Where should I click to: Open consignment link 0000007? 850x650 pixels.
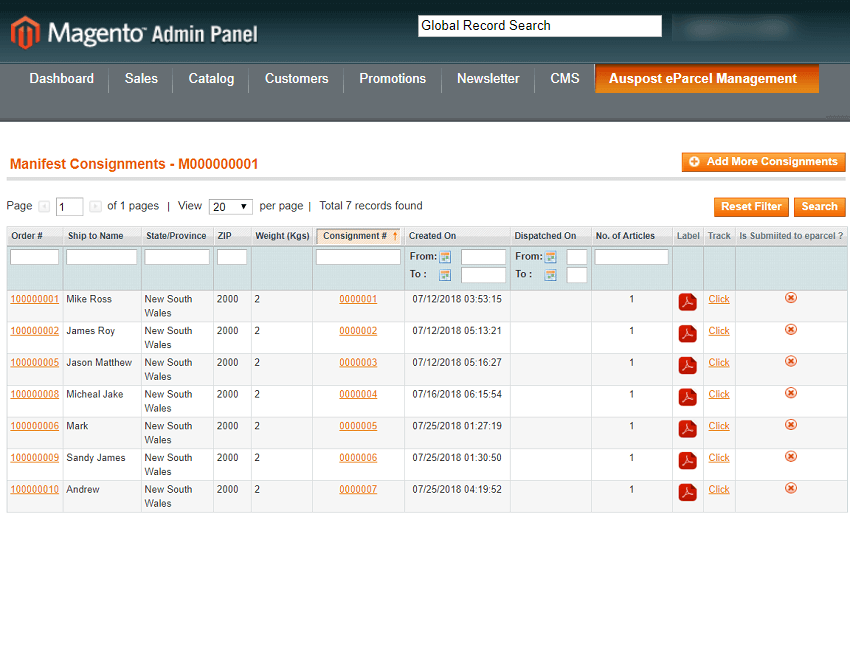[x=358, y=490]
